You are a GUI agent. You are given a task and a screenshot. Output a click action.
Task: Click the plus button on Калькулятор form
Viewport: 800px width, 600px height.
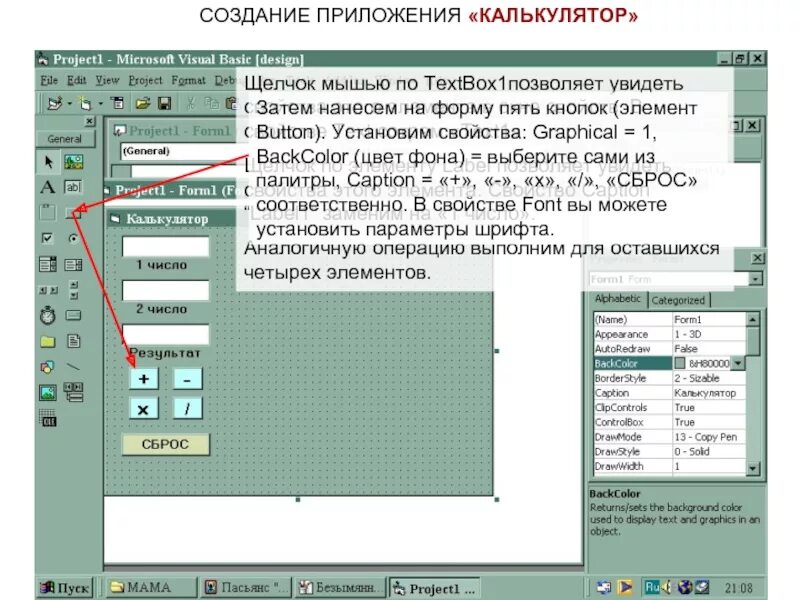point(144,379)
